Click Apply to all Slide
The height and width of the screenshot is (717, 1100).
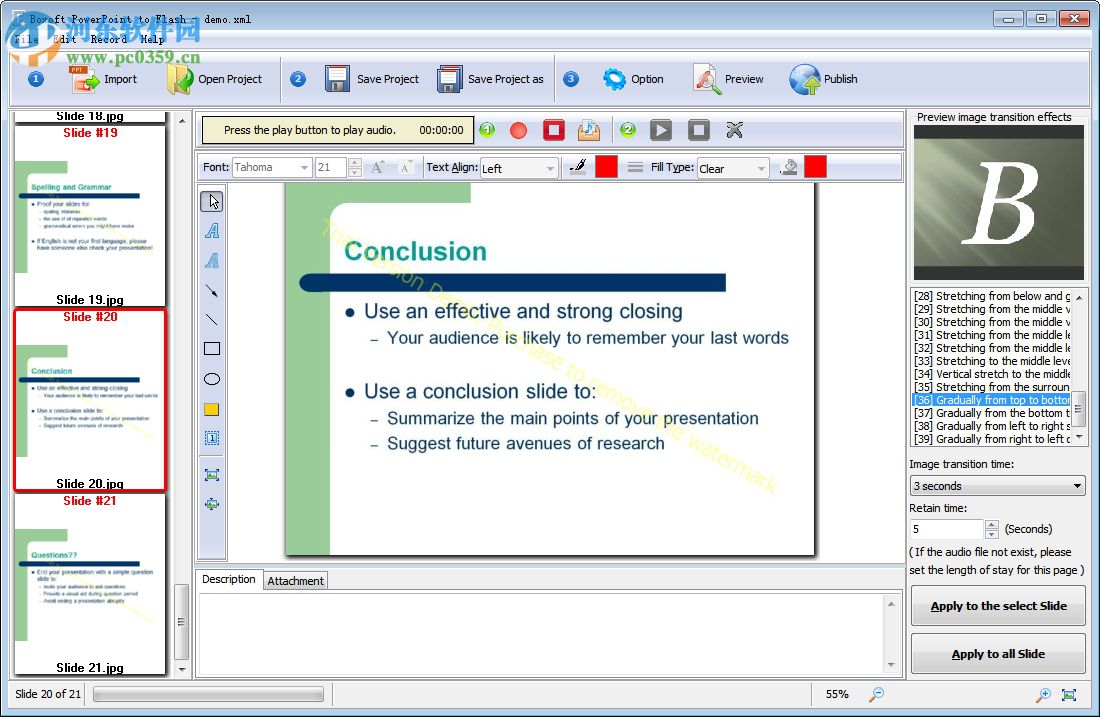[997, 653]
